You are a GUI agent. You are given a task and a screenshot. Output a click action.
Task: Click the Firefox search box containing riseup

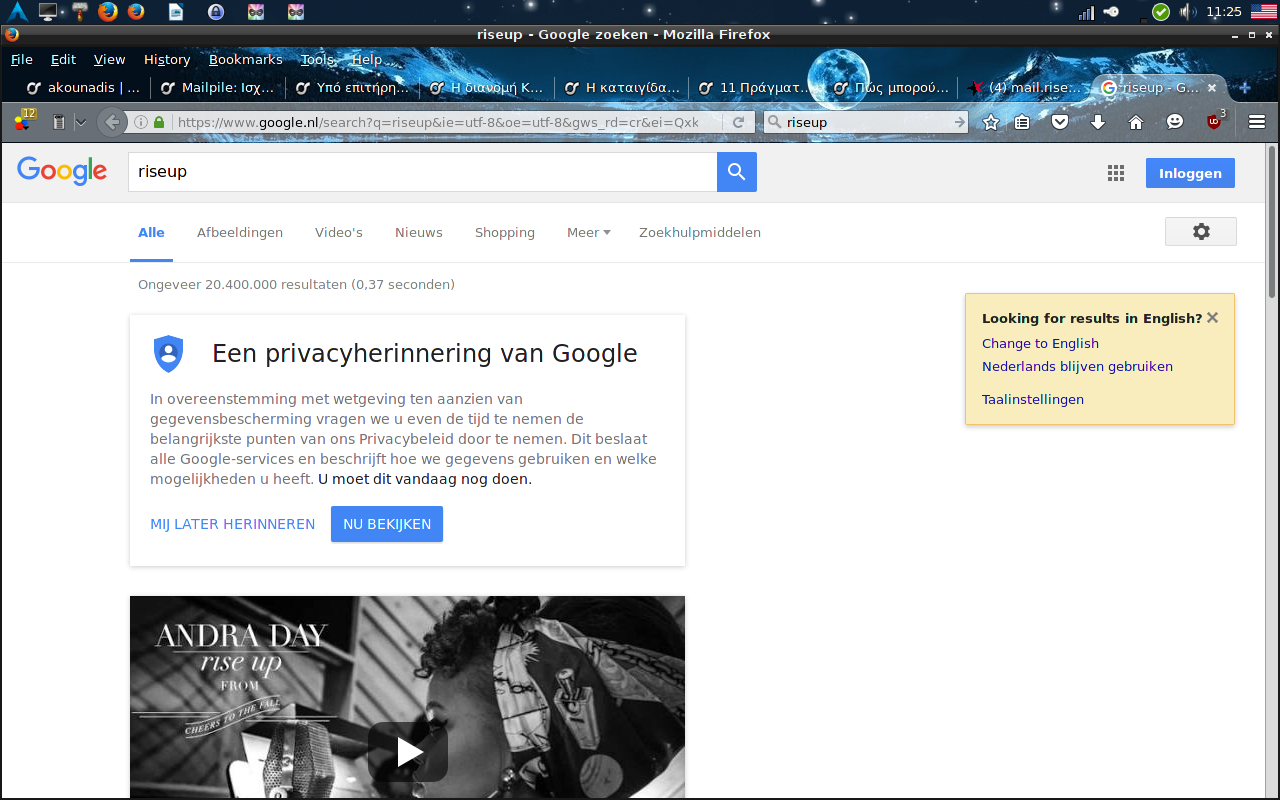coord(866,122)
